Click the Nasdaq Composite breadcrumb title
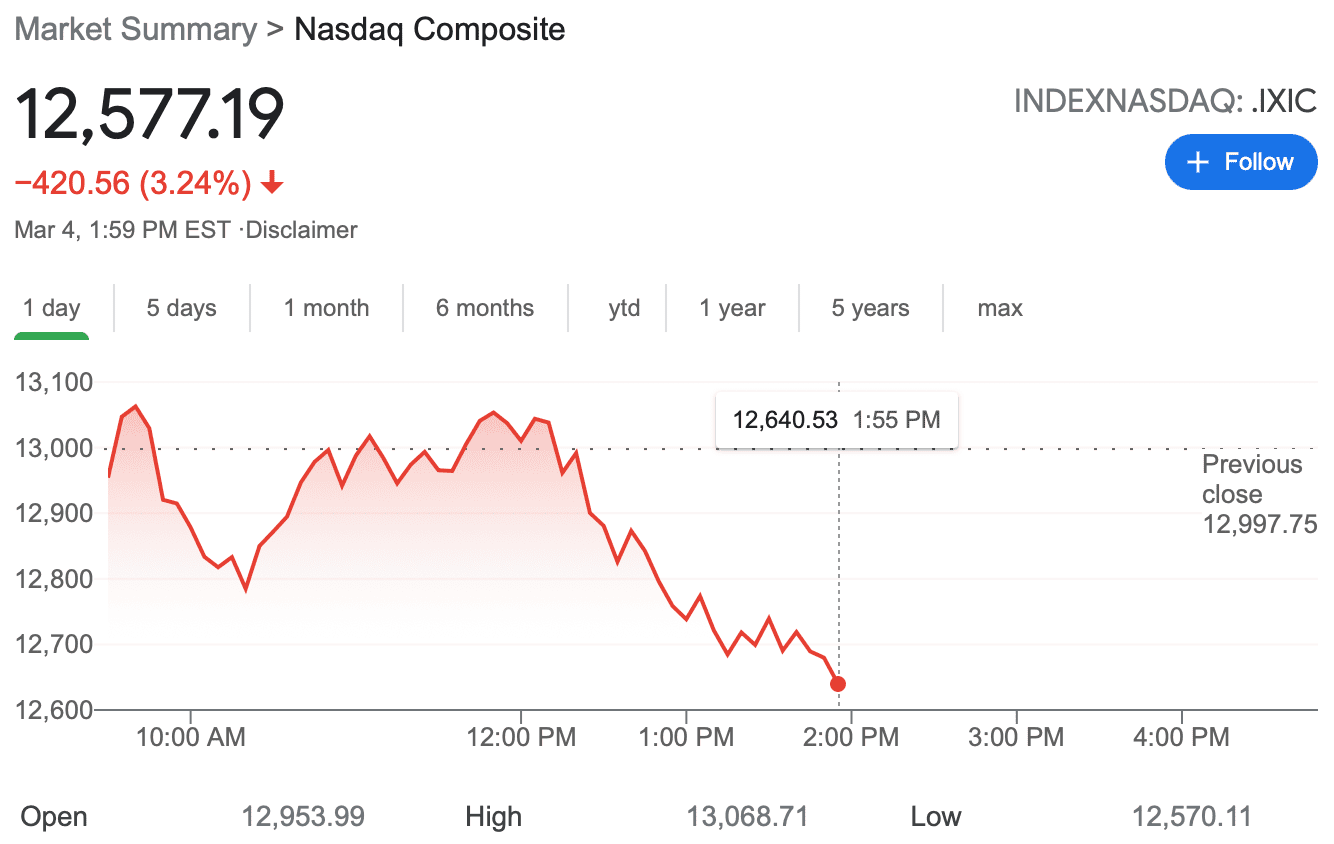The image size is (1334, 844). click(x=428, y=29)
